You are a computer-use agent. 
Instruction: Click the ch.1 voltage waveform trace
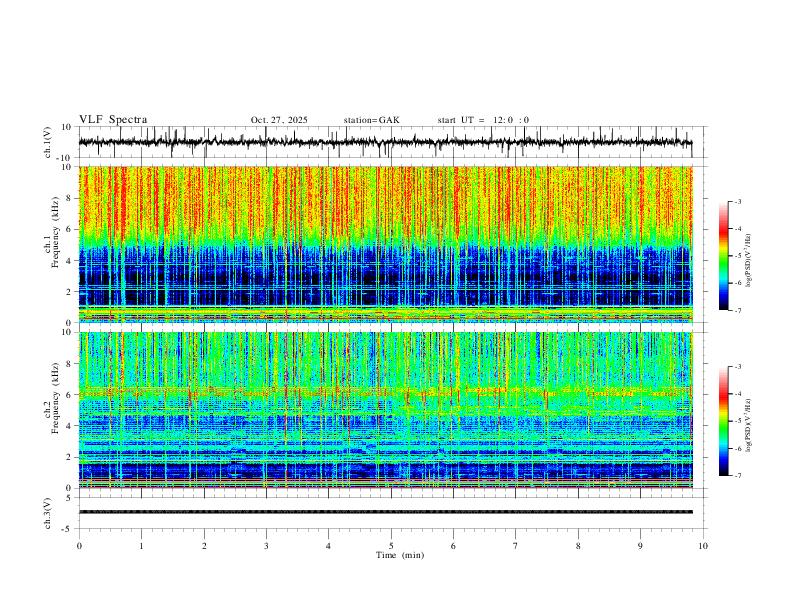pos(385,142)
